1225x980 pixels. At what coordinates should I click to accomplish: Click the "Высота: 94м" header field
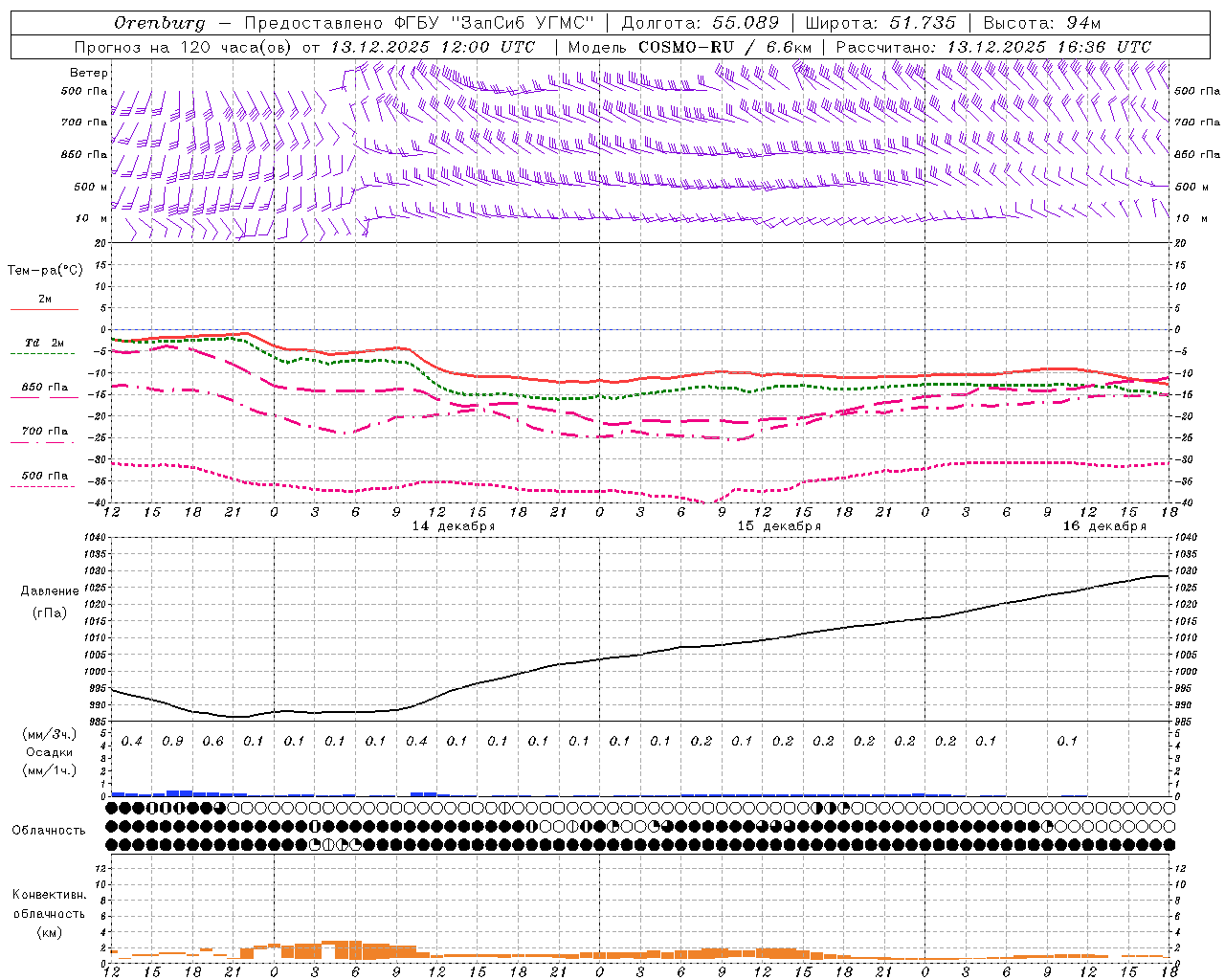[1042, 23]
